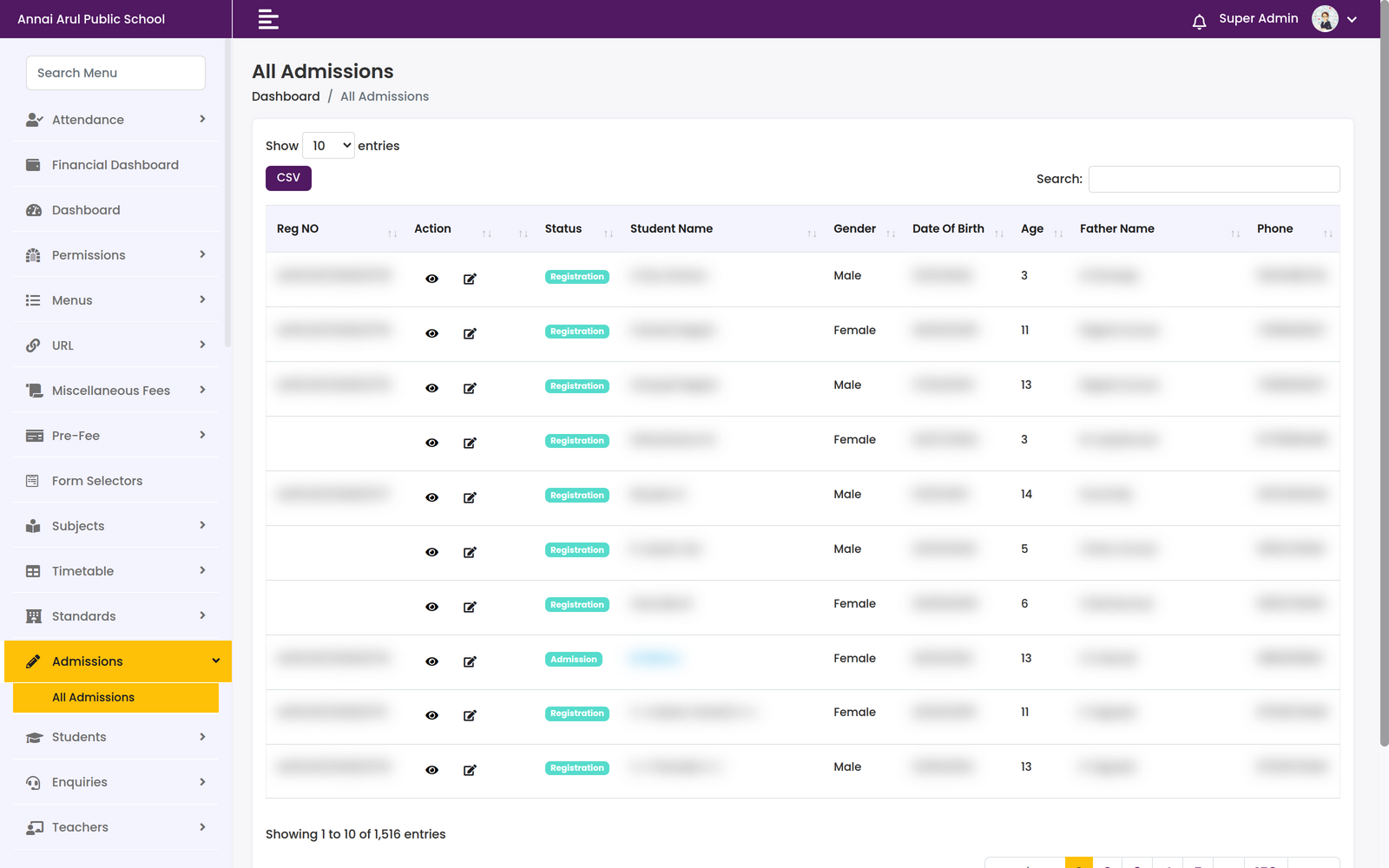Expand the Pre-Fee chevron
1389x868 pixels.
coord(202,435)
